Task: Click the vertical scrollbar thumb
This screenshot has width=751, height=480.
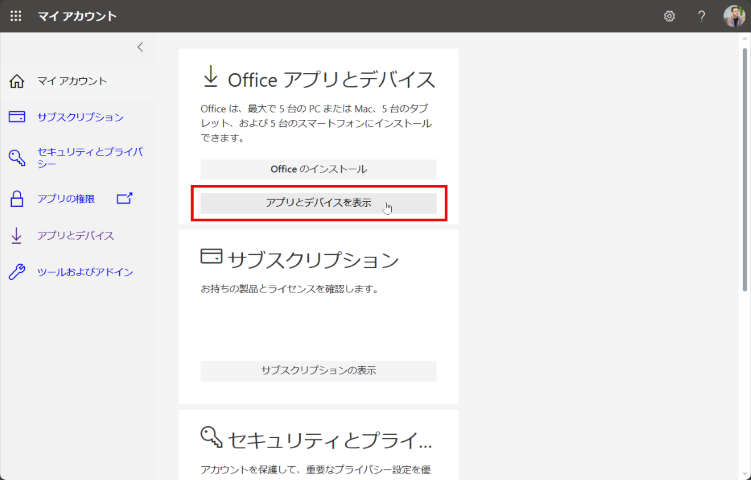Action: pos(745,169)
